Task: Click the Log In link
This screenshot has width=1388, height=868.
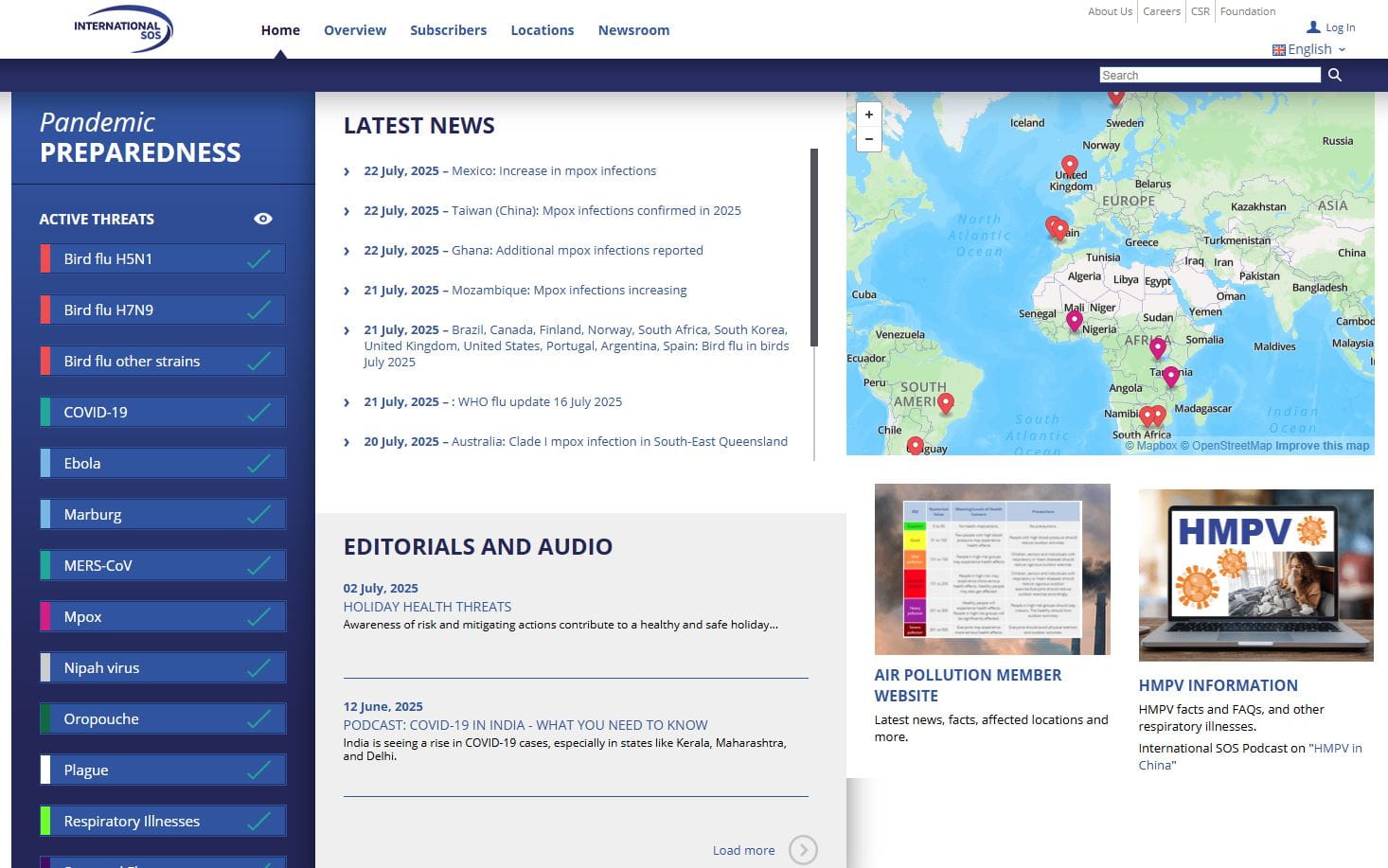Action: pos(1339,27)
